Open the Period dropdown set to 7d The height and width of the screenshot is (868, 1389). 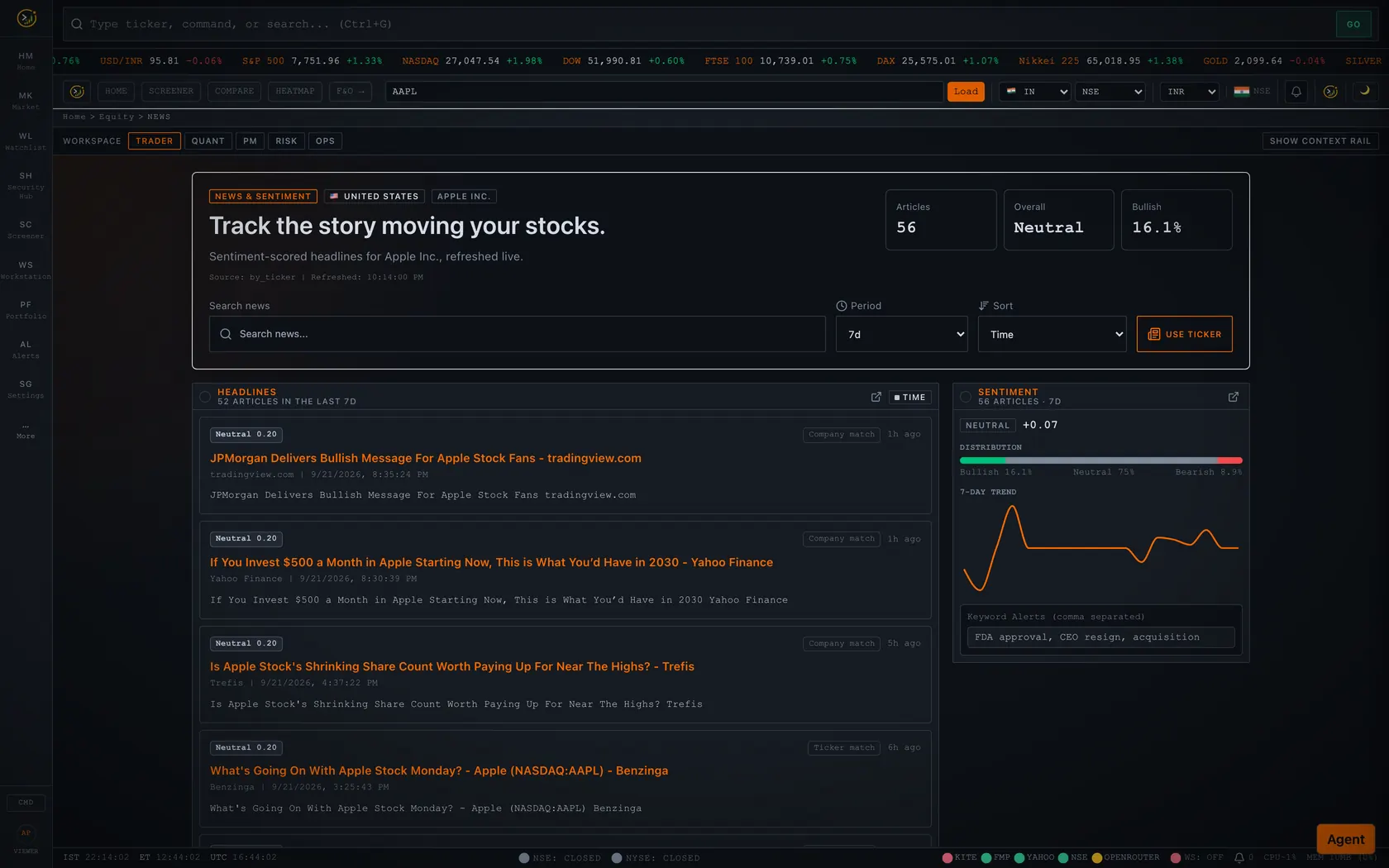(x=902, y=334)
